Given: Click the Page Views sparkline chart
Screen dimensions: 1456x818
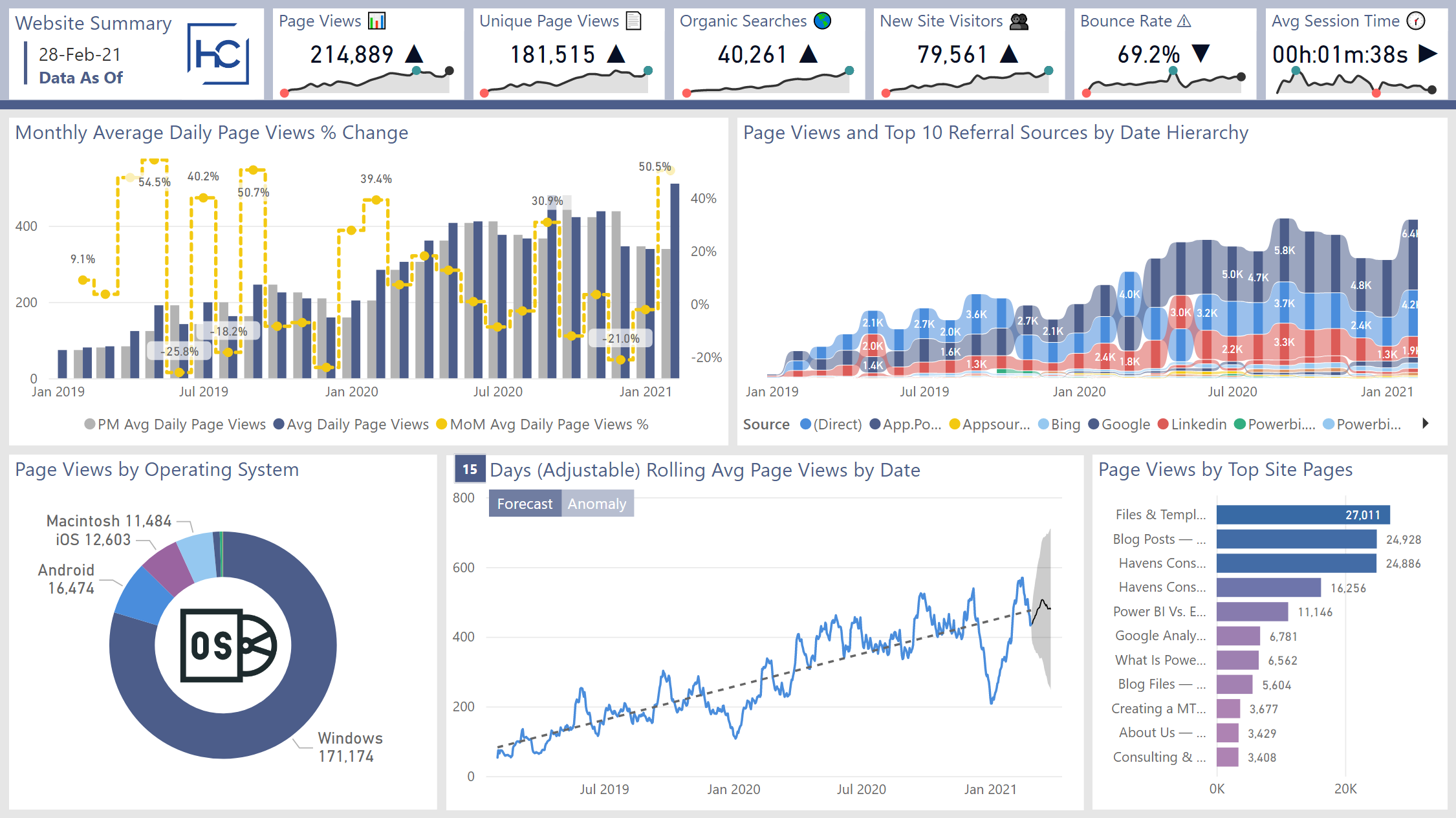Looking at the screenshot, I should (x=367, y=81).
